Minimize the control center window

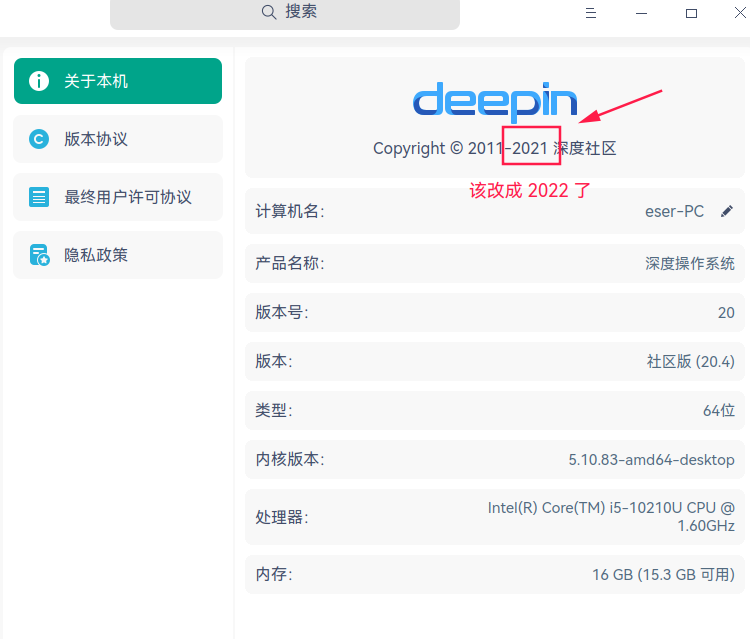641,13
